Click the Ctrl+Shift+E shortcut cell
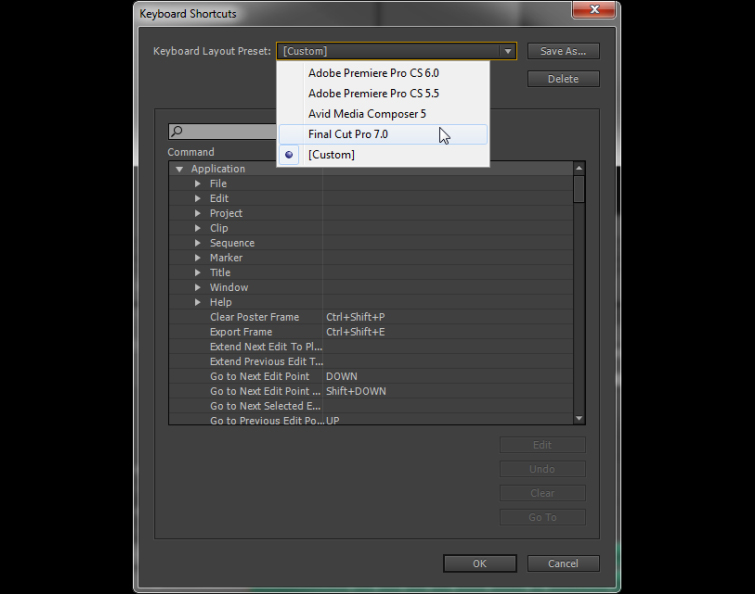Image resolution: width=755 pixels, height=594 pixels. (355, 332)
